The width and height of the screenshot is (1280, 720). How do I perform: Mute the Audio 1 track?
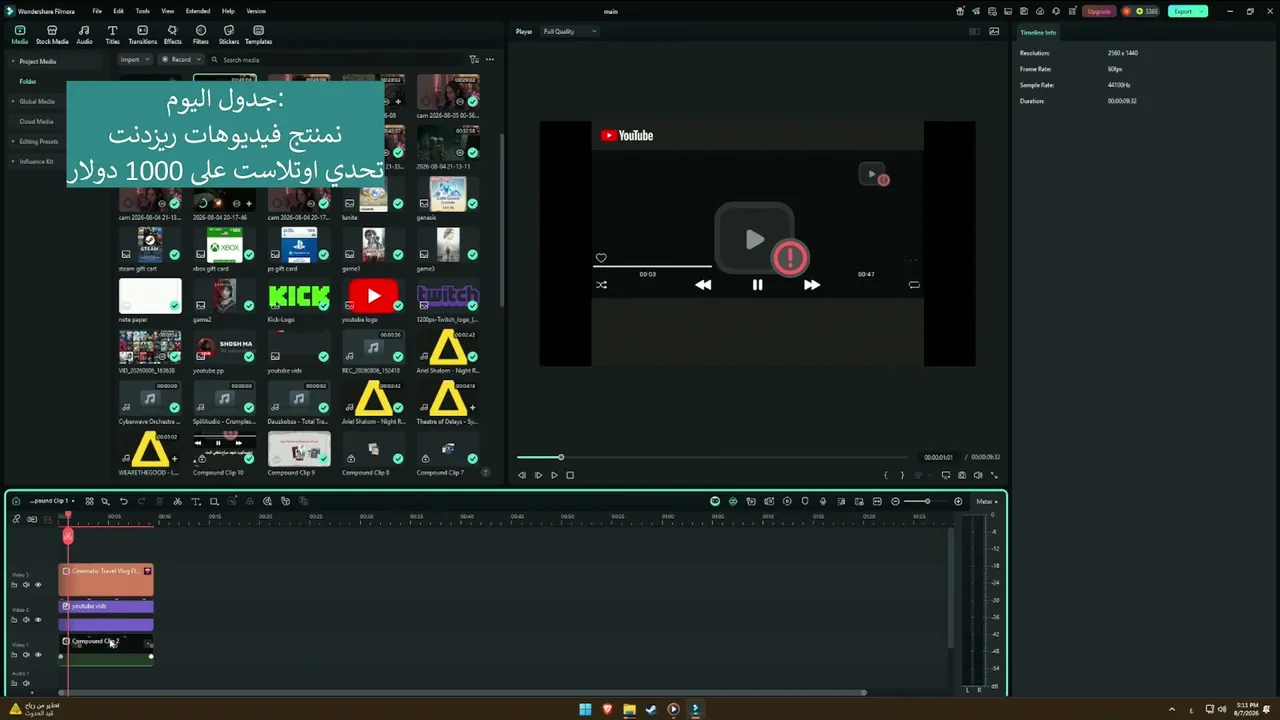click(26, 683)
